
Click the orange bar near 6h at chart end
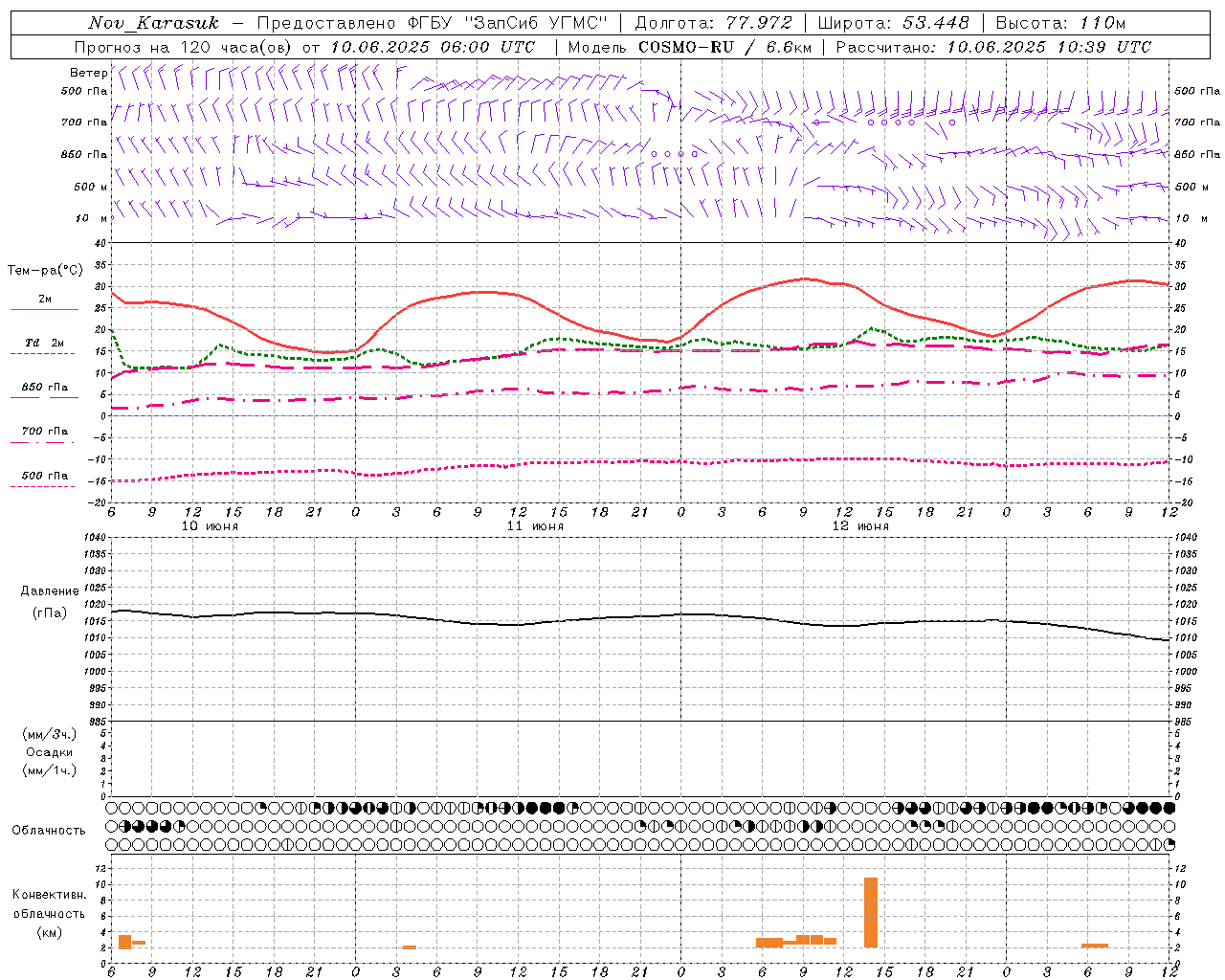point(1095,946)
